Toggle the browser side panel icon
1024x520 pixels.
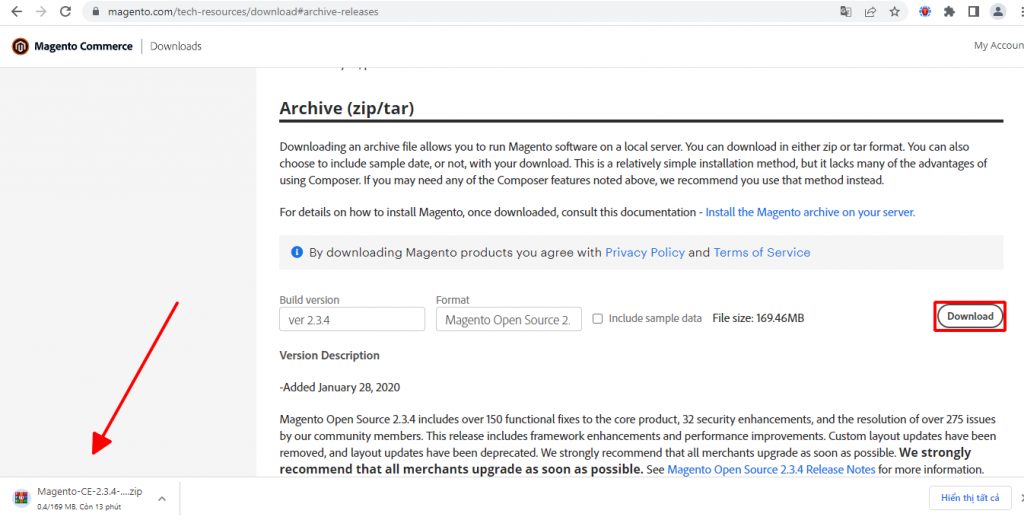click(974, 12)
